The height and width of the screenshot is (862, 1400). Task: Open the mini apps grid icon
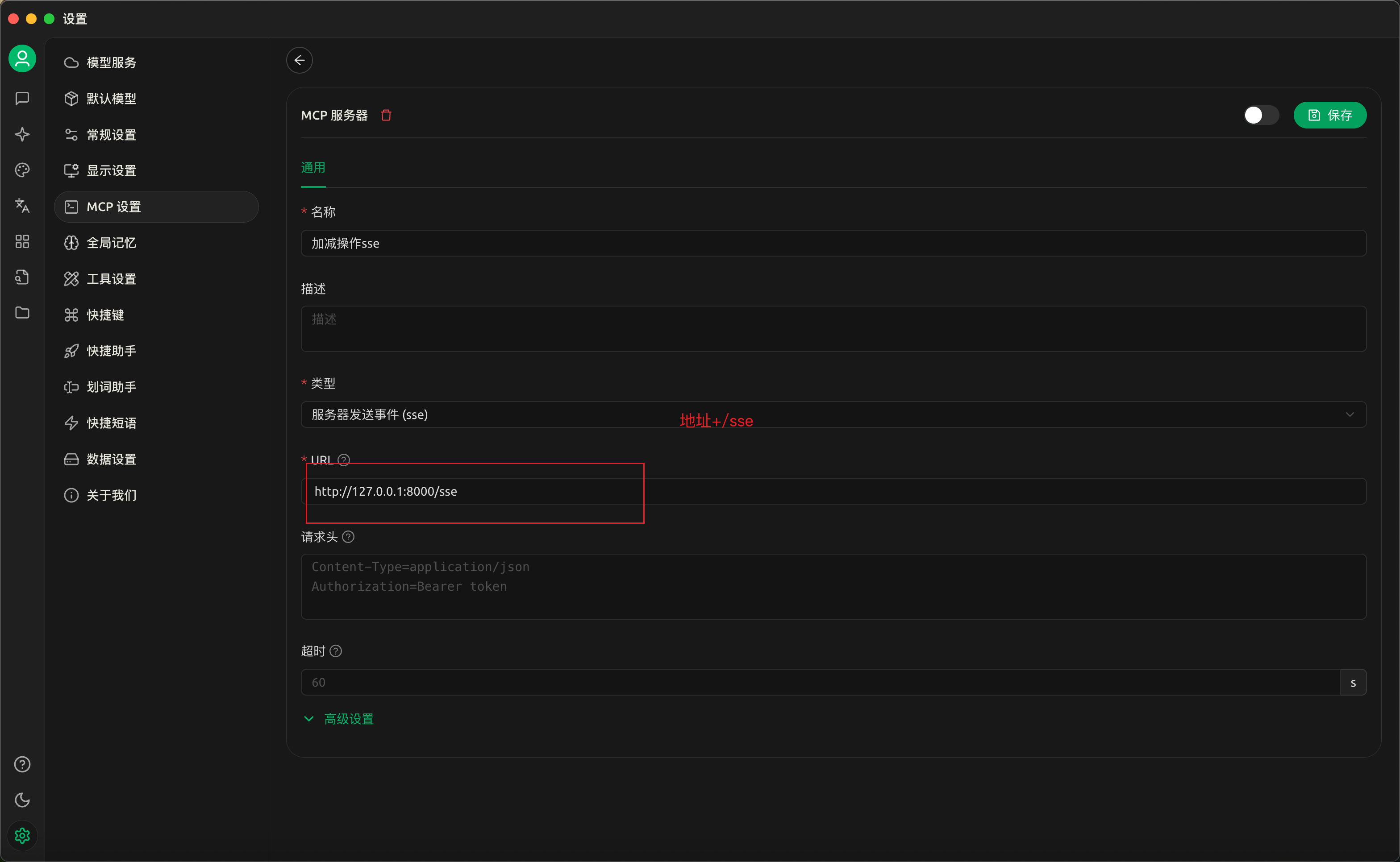(22, 242)
